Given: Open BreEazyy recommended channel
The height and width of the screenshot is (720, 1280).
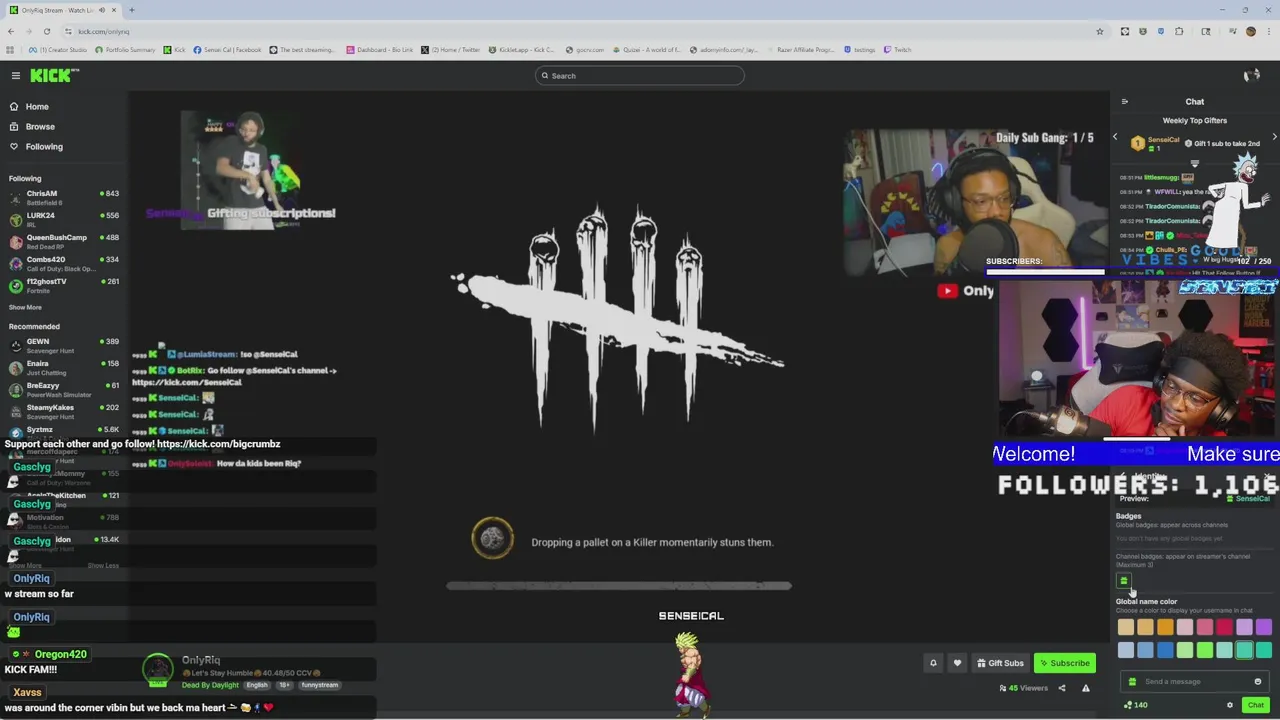Looking at the screenshot, I should (62, 389).
